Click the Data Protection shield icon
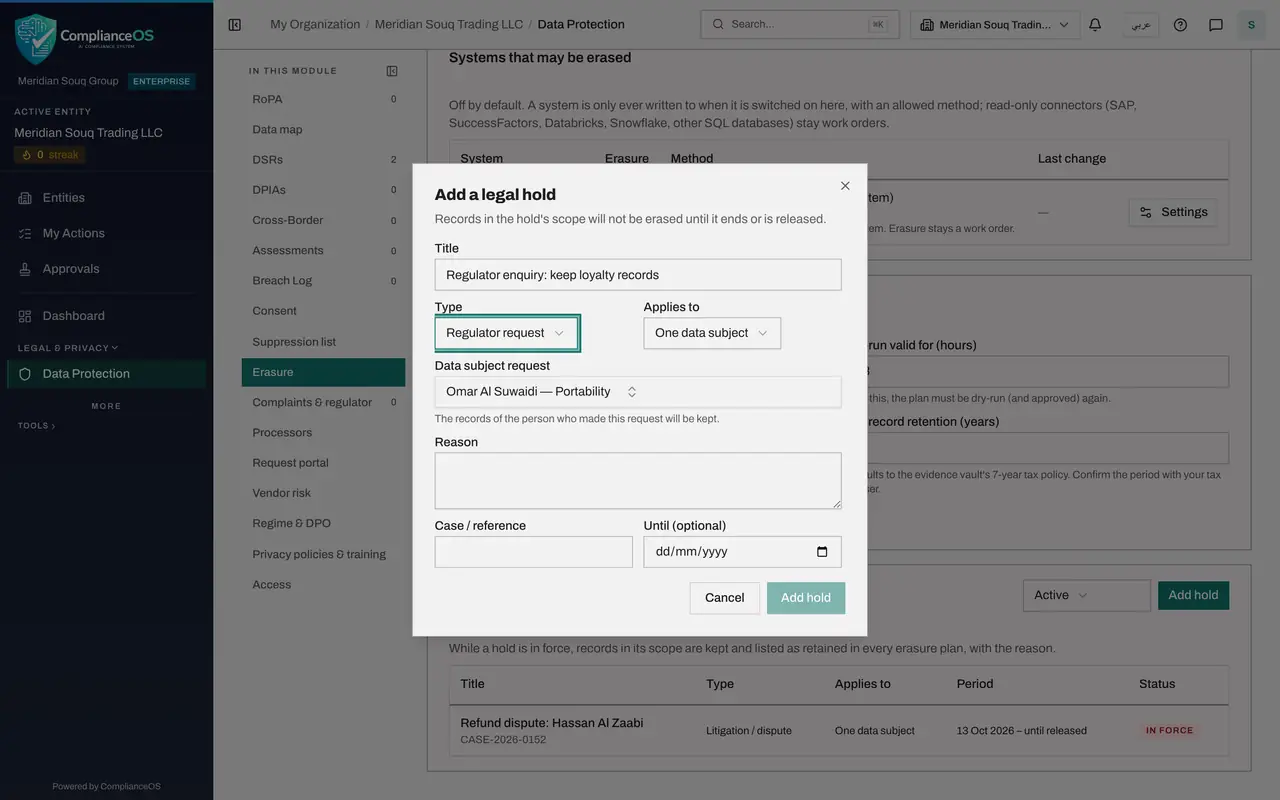The image size is (1280, 800). (x=25, y=374)
